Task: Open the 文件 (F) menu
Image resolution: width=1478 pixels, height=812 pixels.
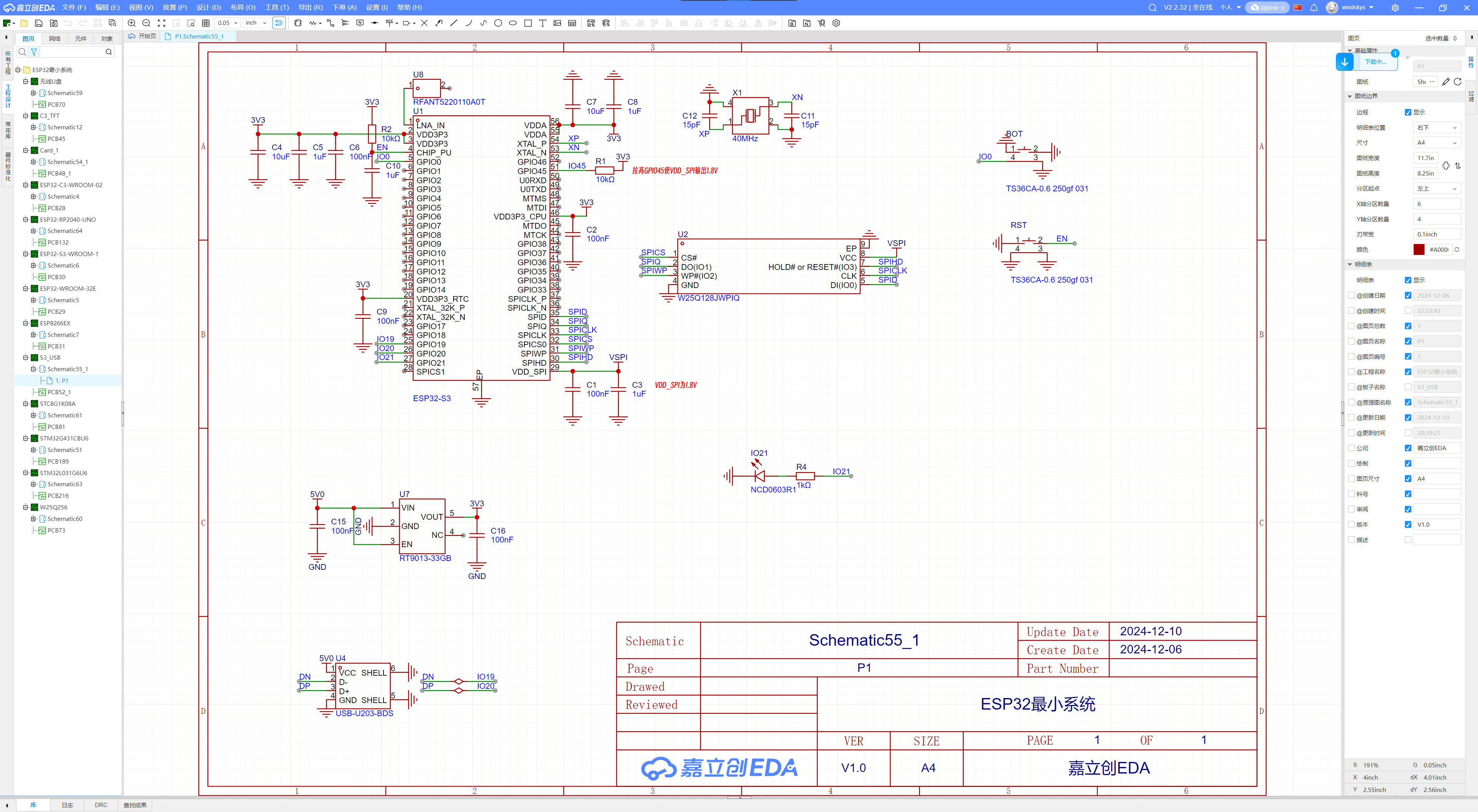Action: (74, 7)
